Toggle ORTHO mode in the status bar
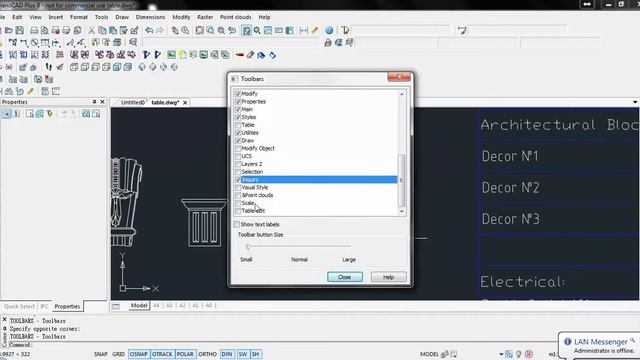 207,354
